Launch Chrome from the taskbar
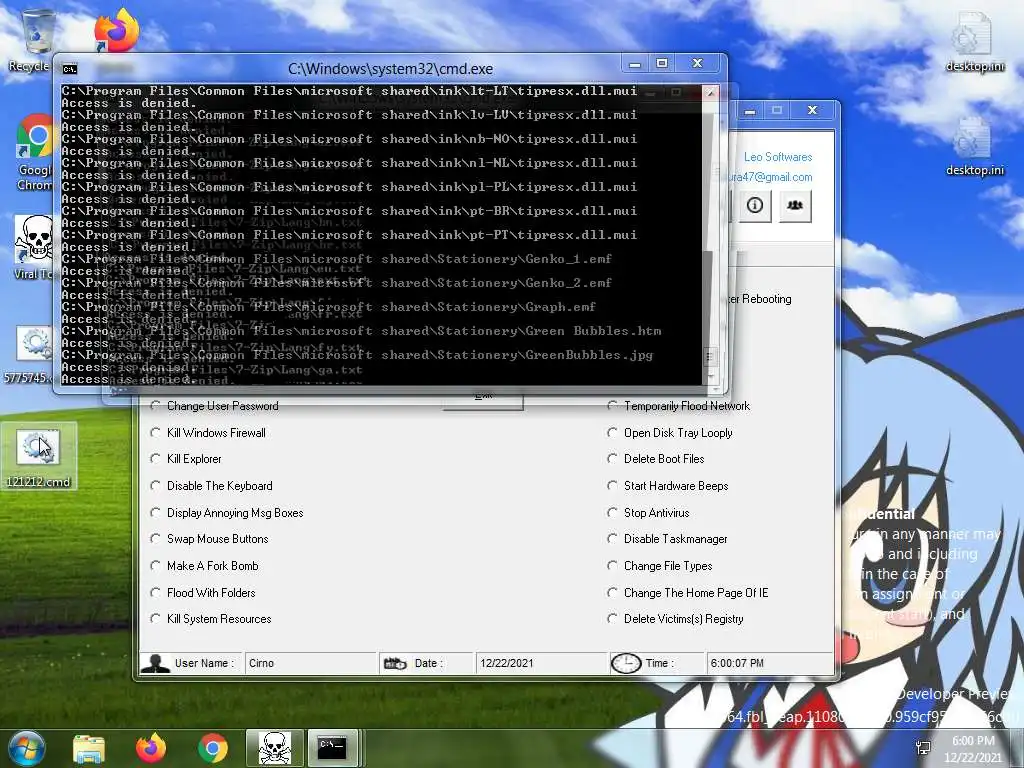 click(212, 748)
